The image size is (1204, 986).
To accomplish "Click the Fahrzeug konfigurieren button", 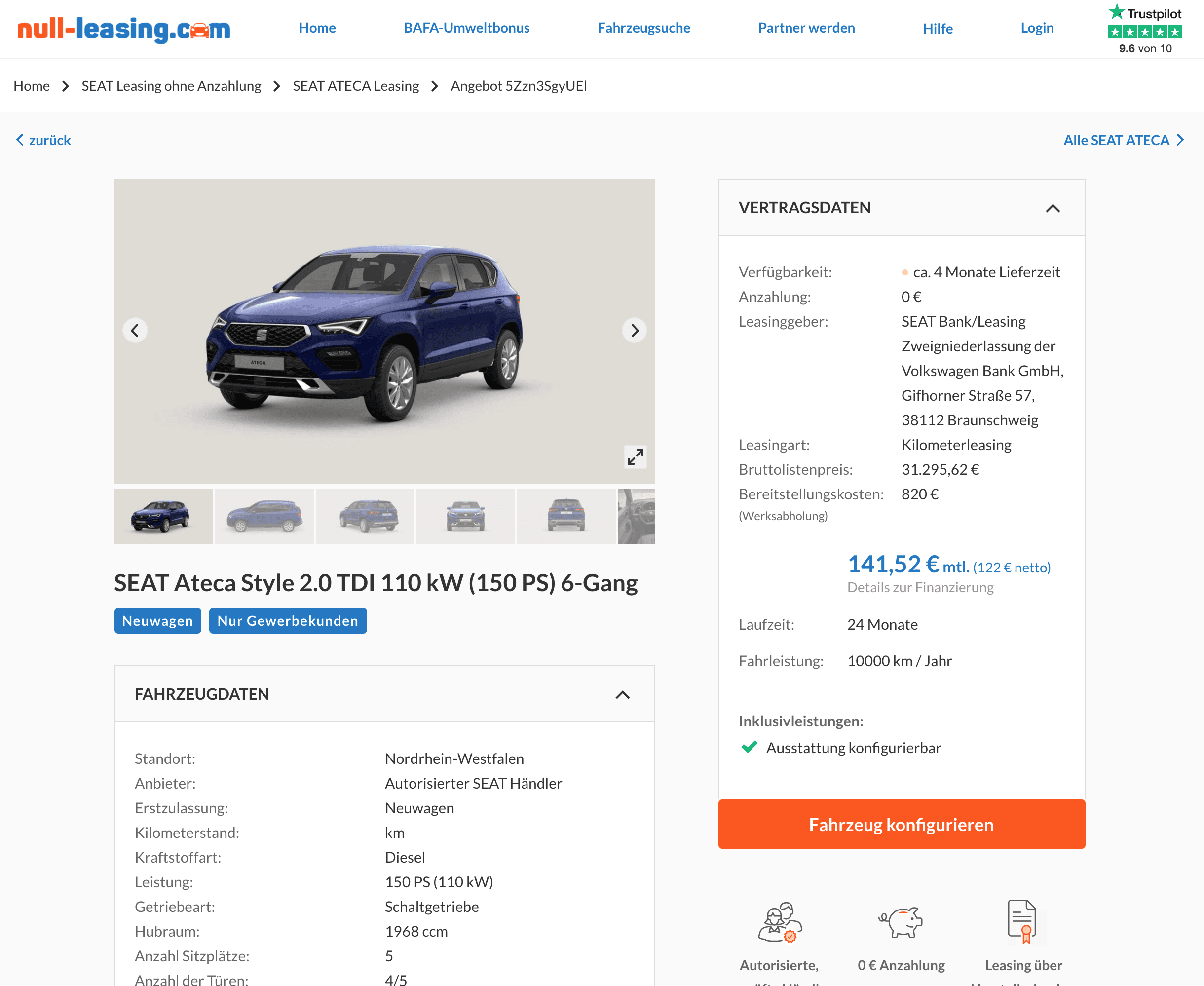I will pyautogui.click(x=902, y=824).
